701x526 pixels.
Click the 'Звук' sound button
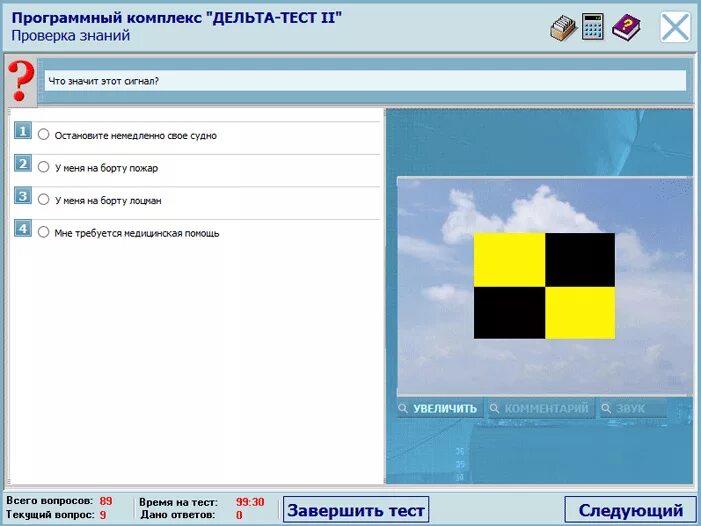pyautogui.click(x=633, y=408)
